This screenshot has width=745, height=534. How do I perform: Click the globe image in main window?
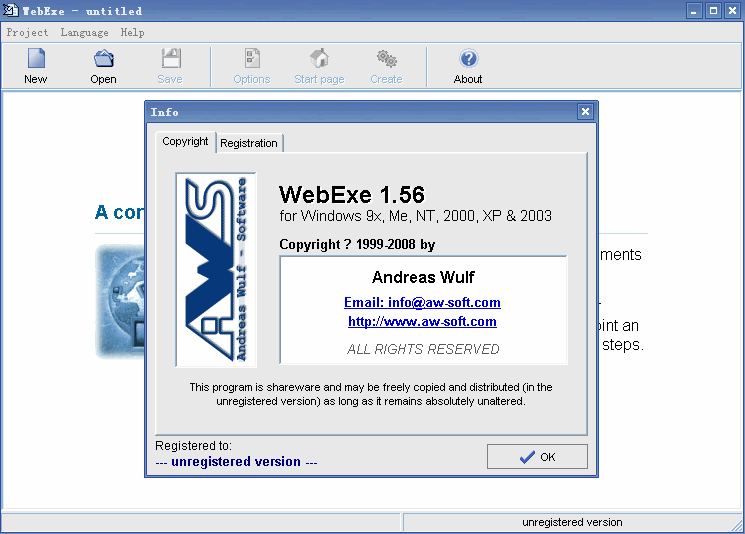120,301
